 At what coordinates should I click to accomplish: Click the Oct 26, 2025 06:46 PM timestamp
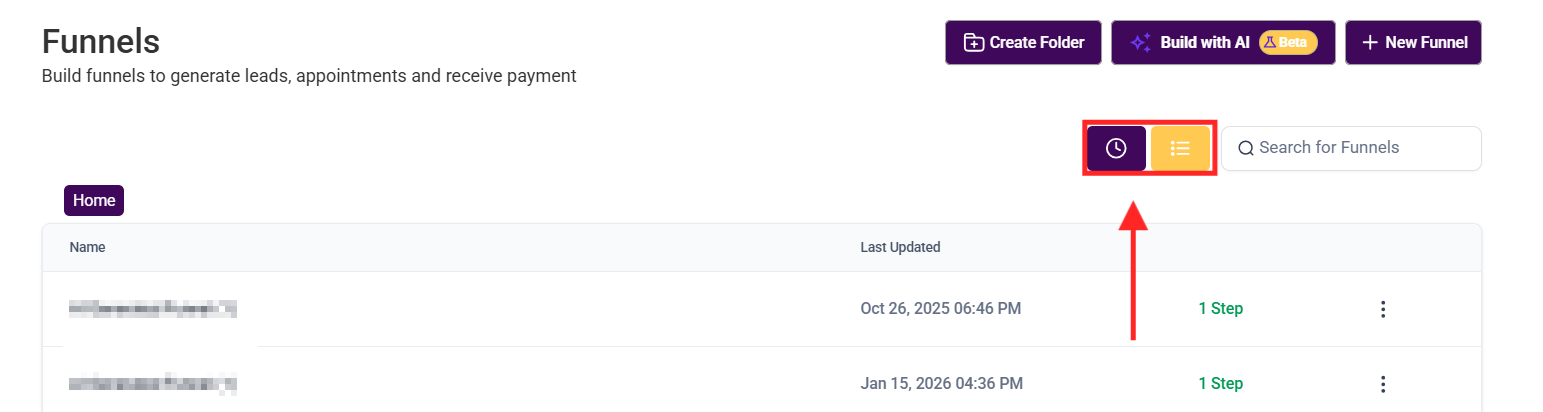(x=940, y=309)
